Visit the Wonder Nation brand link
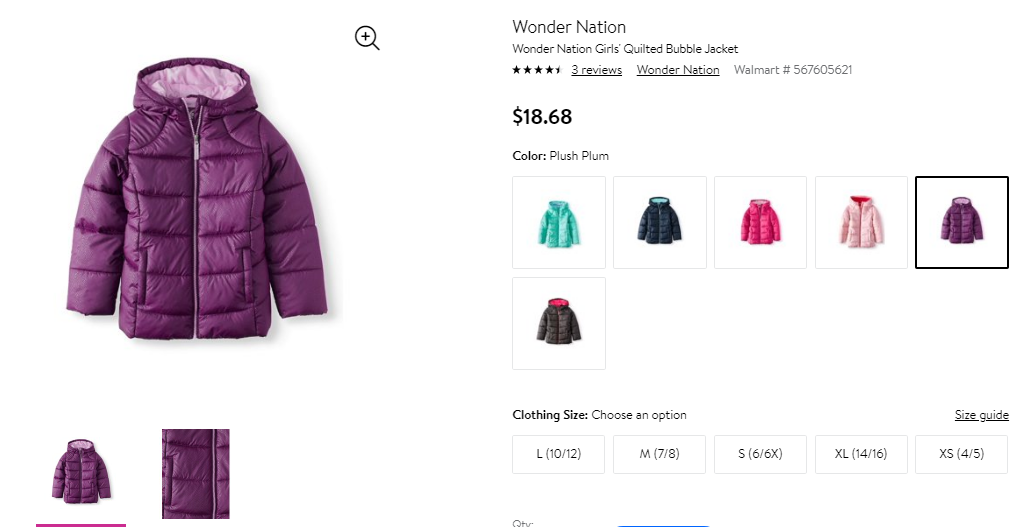This screenshot has width=1015, height=527. (x=678, y=70)
